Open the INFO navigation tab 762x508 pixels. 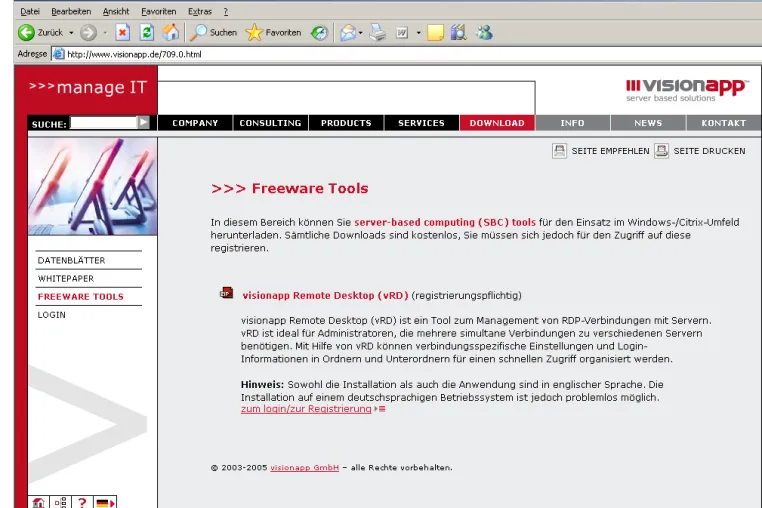[x=572, y=123]
